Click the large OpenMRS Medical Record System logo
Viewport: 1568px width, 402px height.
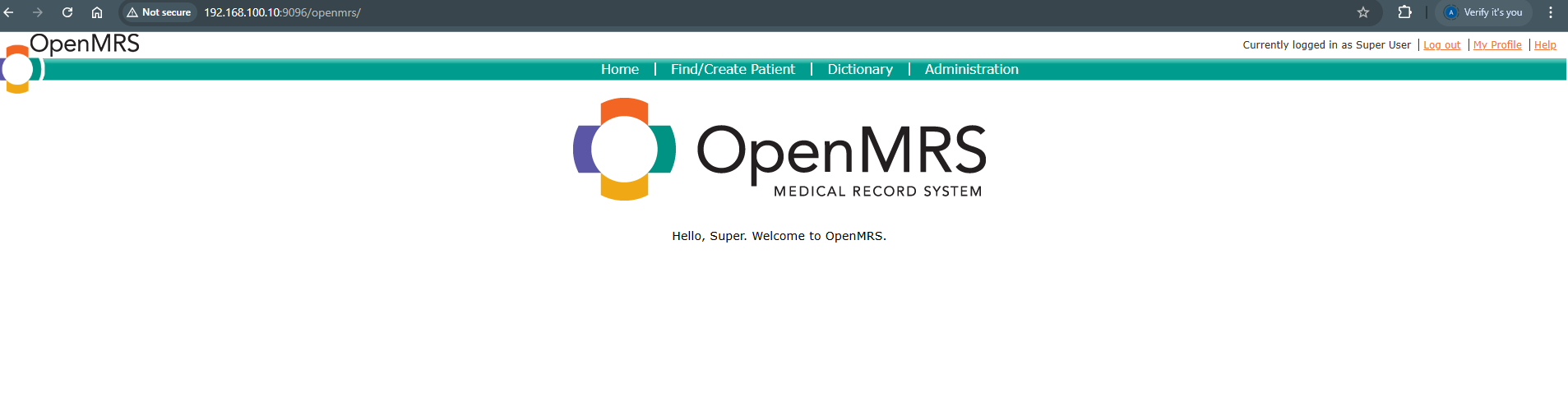pyautogui.click(x=779, y=150)
